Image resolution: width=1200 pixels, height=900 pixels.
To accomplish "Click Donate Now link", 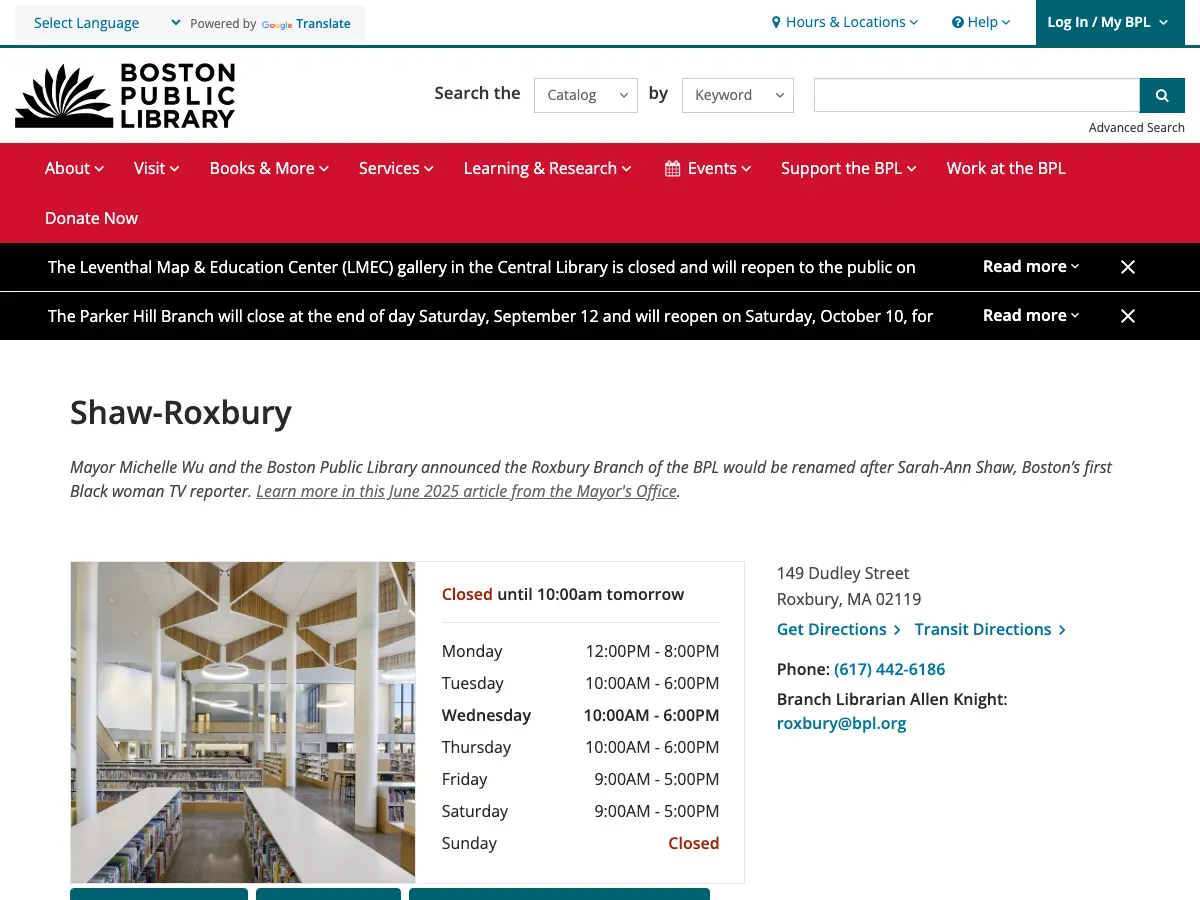I will point(91,218).
